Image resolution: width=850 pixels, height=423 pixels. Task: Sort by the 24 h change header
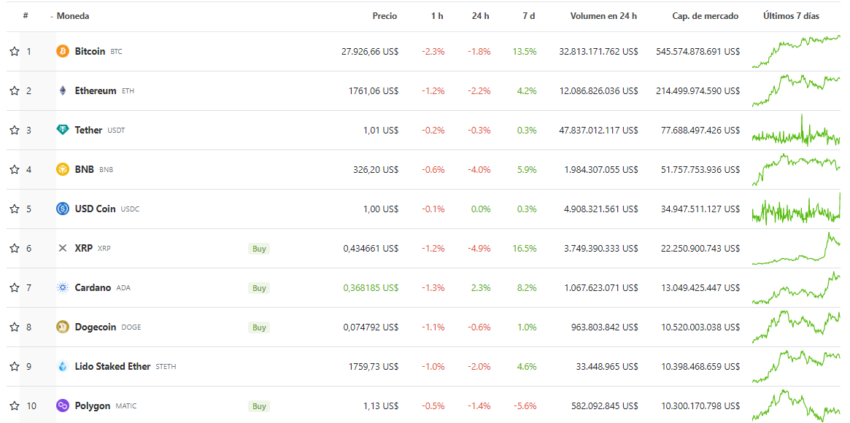click(x=480, y=17)
